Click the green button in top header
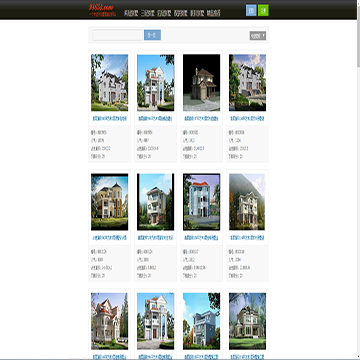This screenshot has height=360, width=360. click(263, 10)
